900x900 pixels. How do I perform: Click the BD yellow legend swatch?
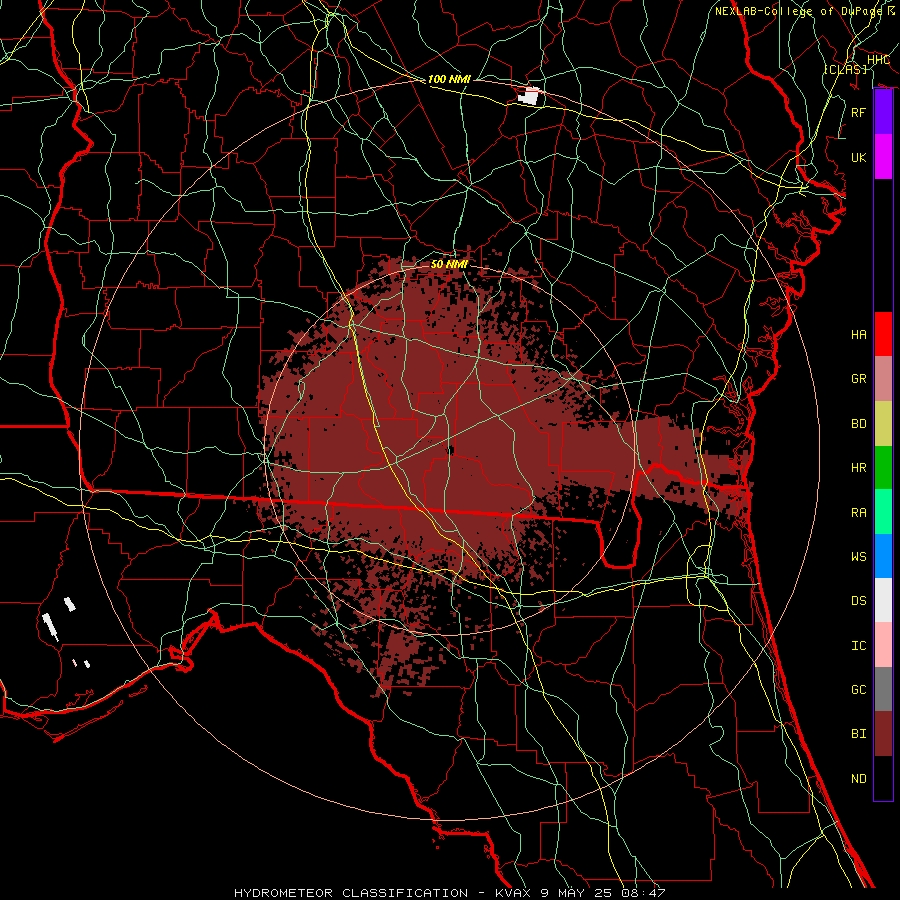(x=883, y=424)
